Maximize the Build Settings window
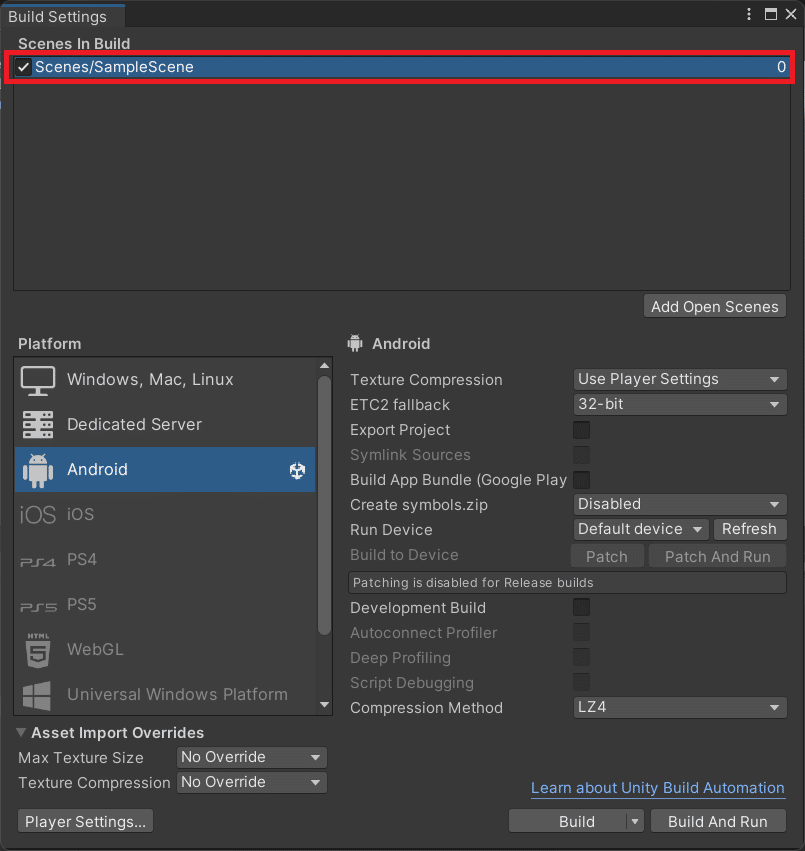 click(x=770, y=14)
